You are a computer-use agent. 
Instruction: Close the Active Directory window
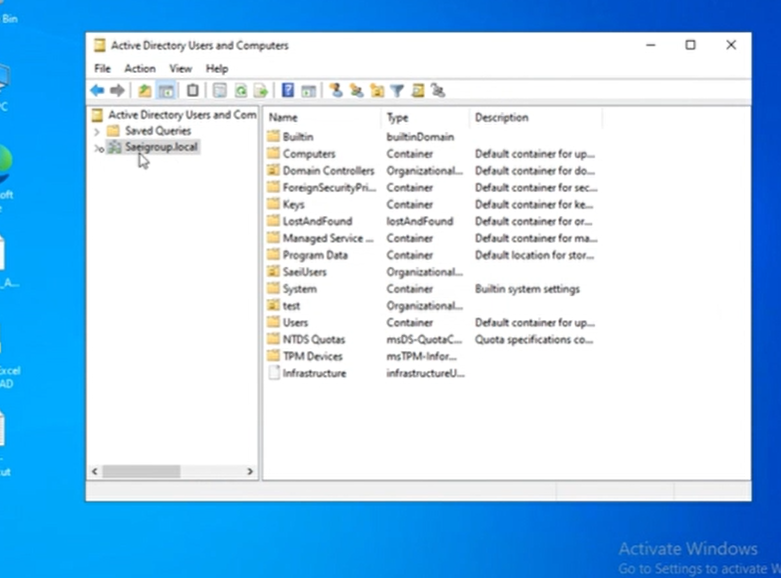[x=731, y=45]
